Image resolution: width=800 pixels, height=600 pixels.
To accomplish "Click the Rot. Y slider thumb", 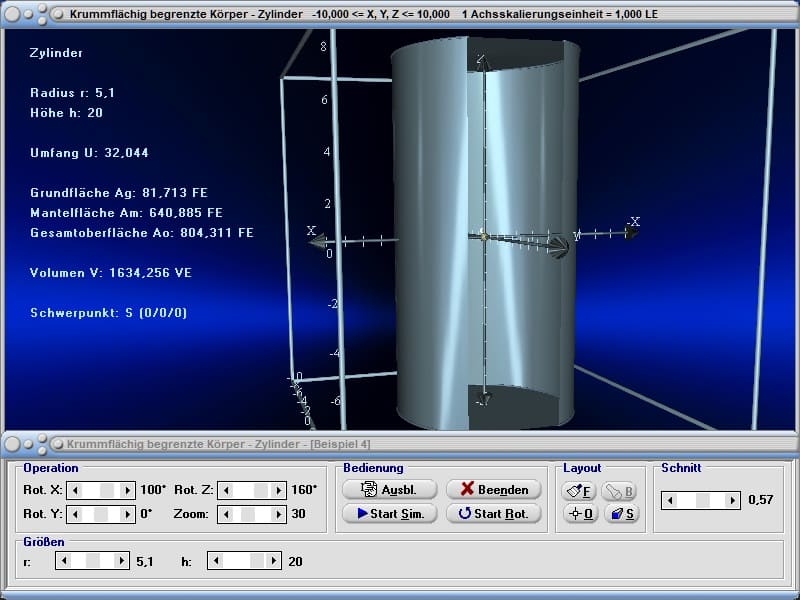I will [101, 514].
